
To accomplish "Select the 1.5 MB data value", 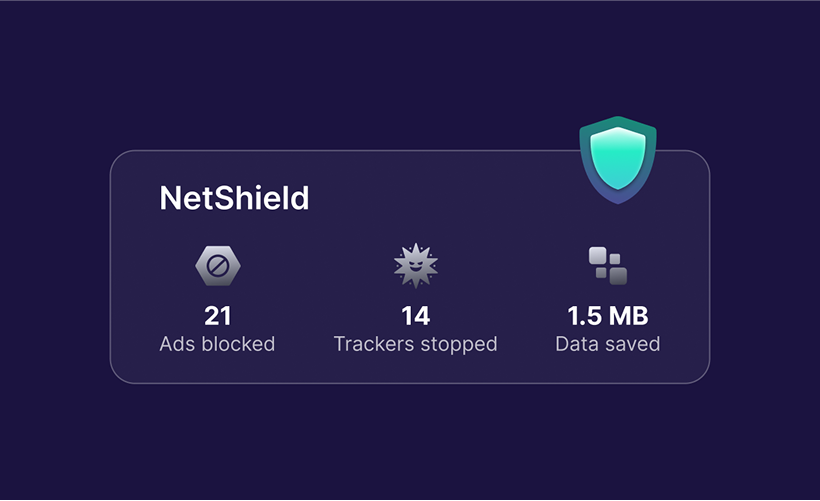I will pyautogui.click(x=607, y=317).
